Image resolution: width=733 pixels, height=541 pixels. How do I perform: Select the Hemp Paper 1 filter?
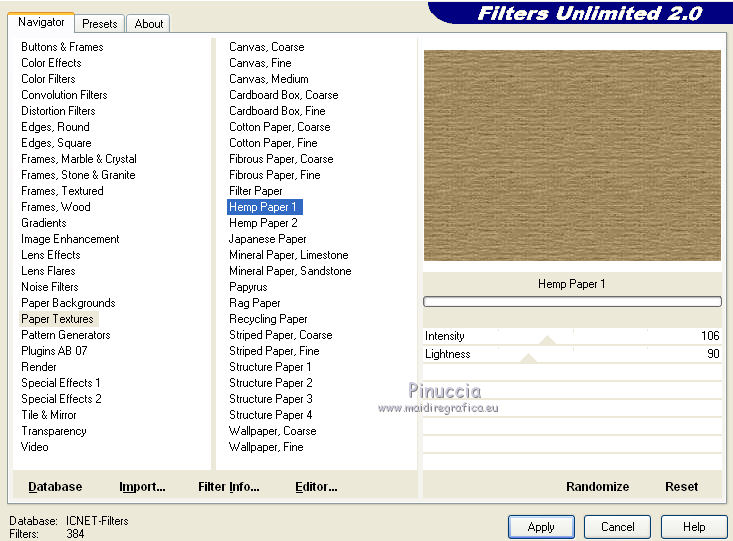(x=265, y=207)
